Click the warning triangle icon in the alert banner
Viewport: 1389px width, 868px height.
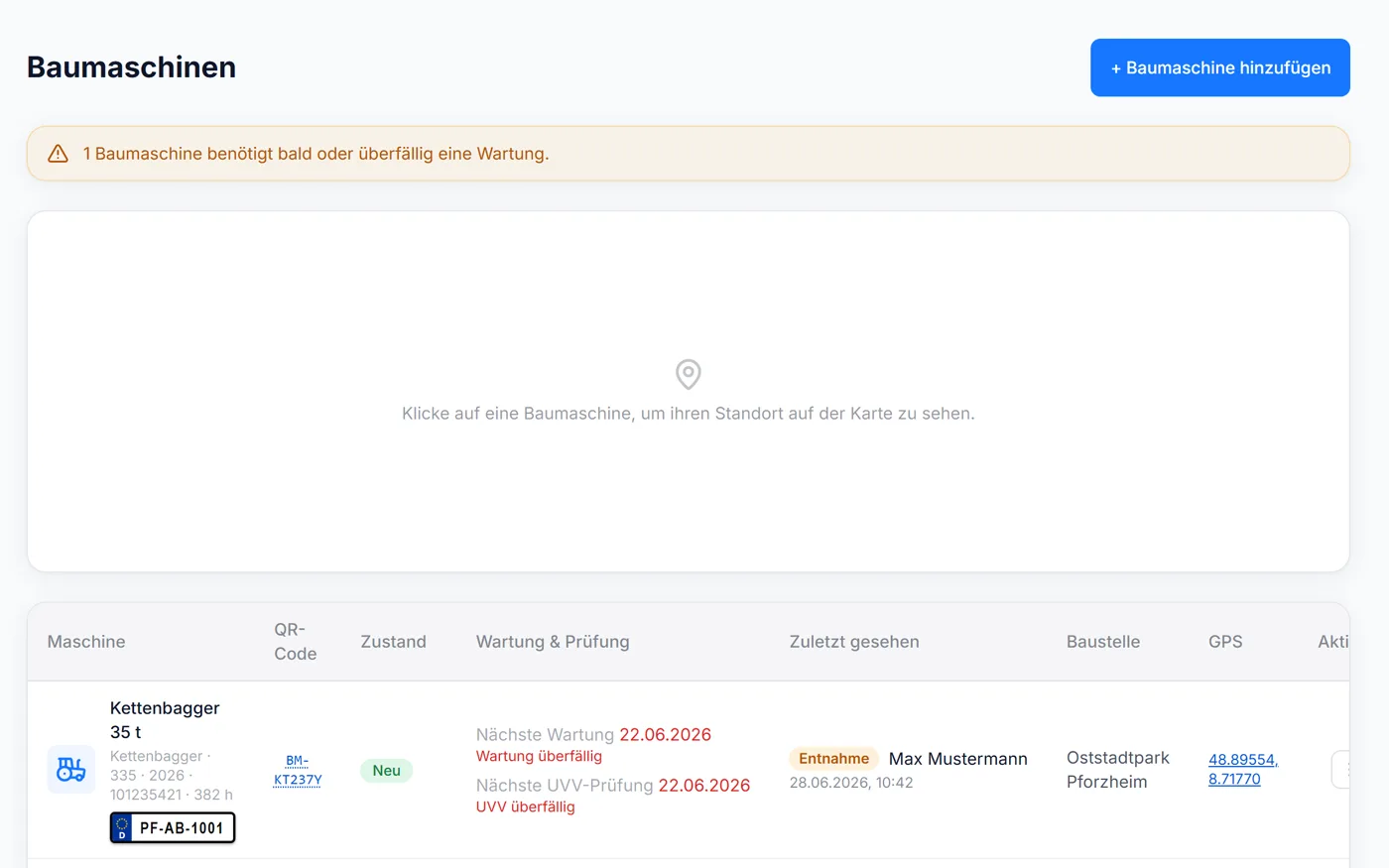pyautogui.click(x=59, y=154)
